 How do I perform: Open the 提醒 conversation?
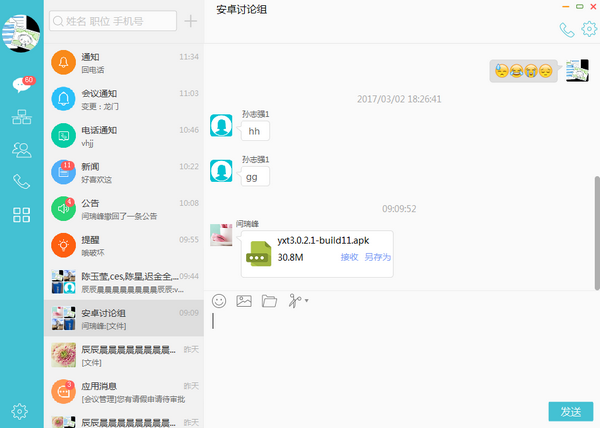tap(124, 245)
